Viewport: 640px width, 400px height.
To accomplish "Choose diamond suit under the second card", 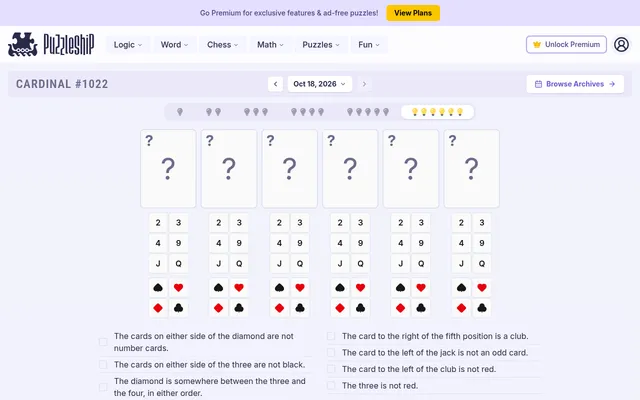I will [x=219, y=308].
